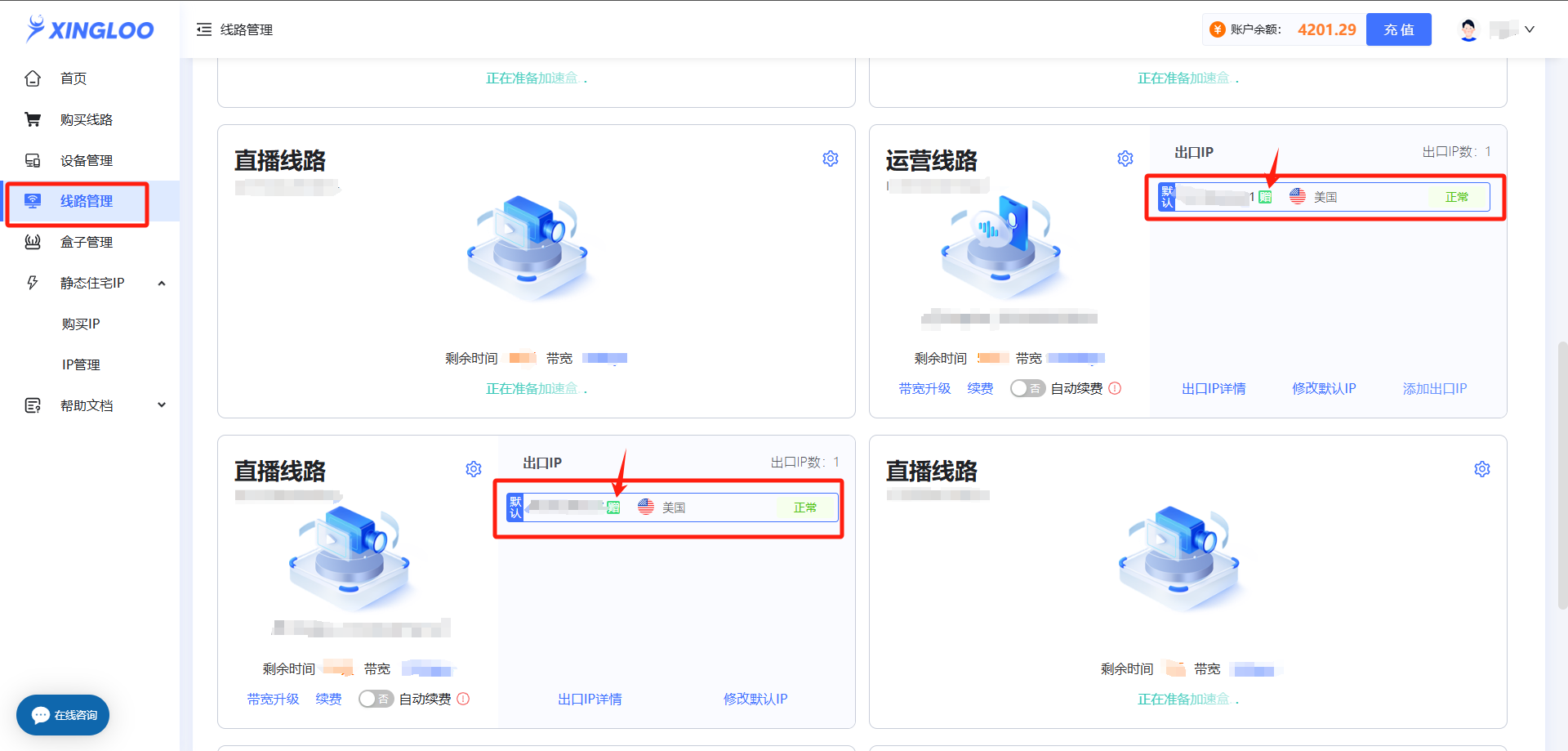Open the user account dropdown arrow

coord(1530,29)
